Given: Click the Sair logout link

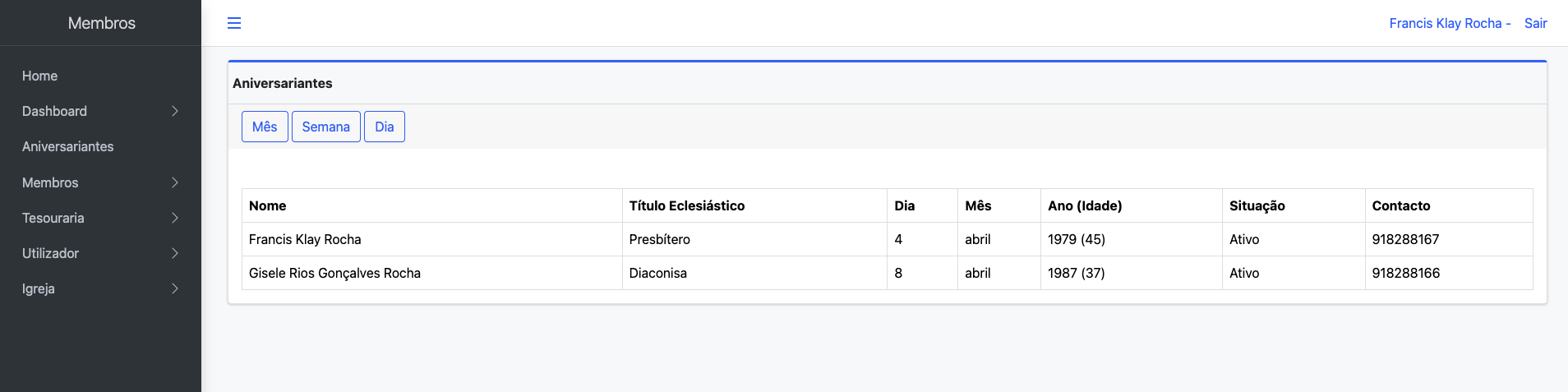Looking at the screenshot, I should click(1535, 23).
